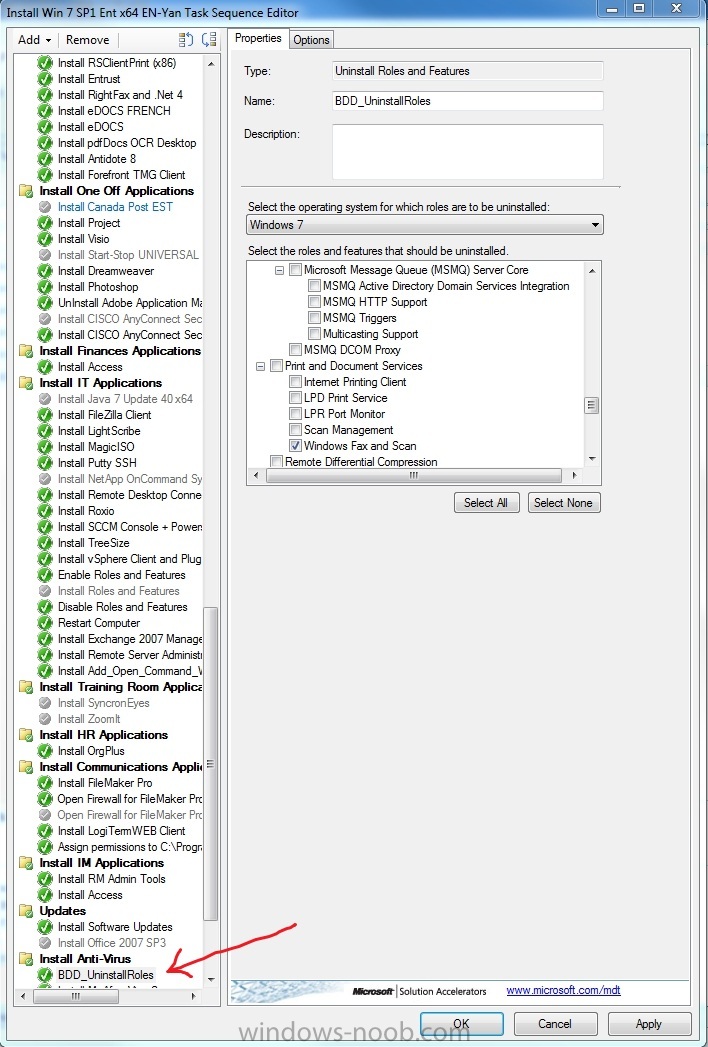This screenshot has width=708, height=1047.
Task: Check Remote Differential Compression box
Action: click(276, 461)
